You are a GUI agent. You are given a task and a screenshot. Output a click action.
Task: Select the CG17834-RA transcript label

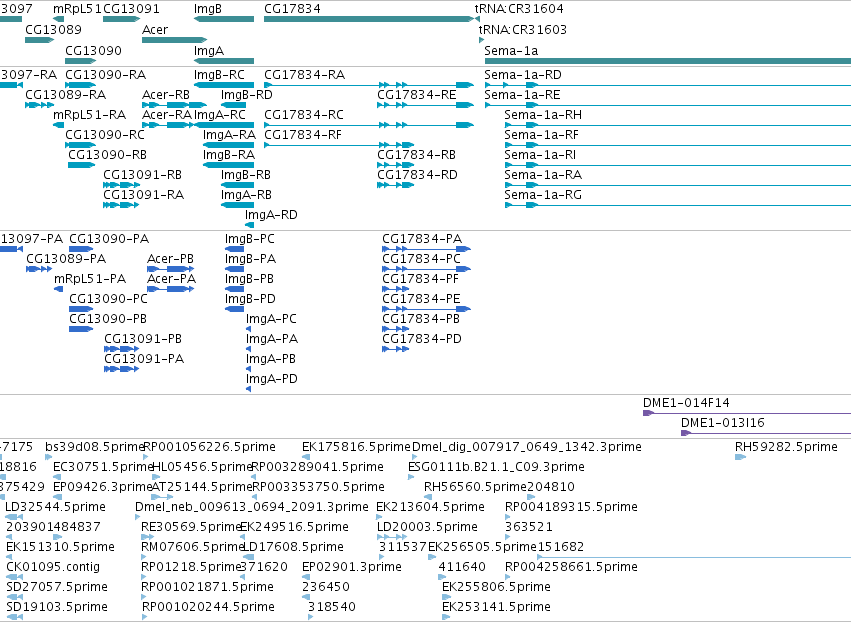tap(304, 75)
